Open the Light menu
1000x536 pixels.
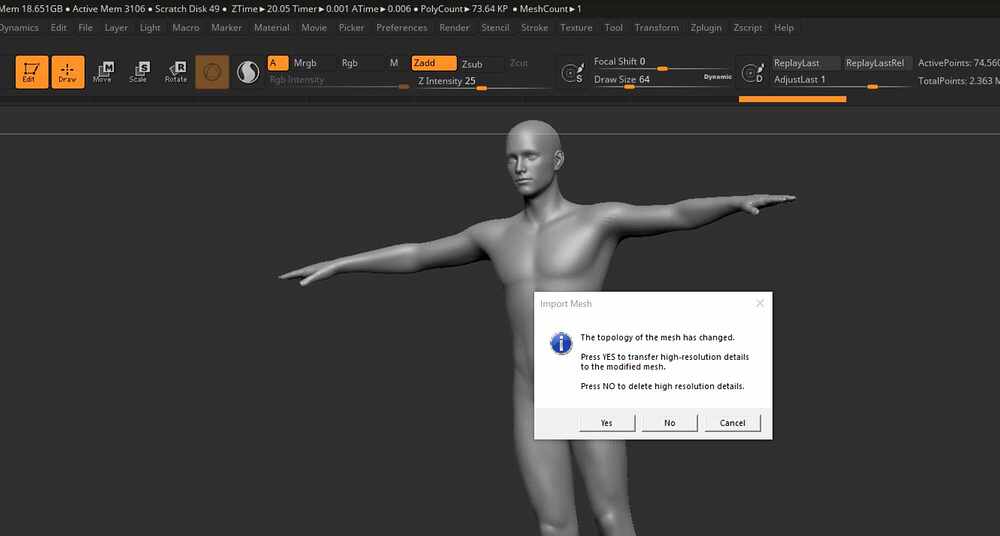point(150,27)
